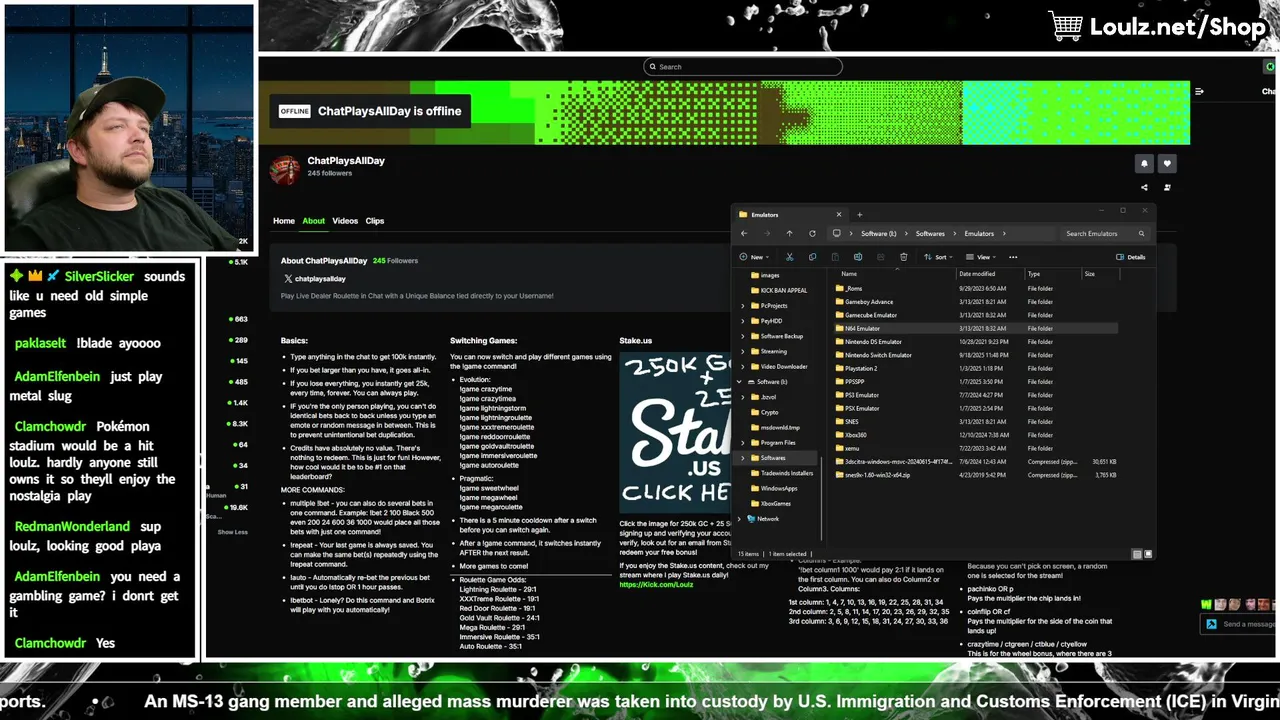Expand the Streaming folder tree node
Screen dimensions: 1280x720
coord(743,351)
